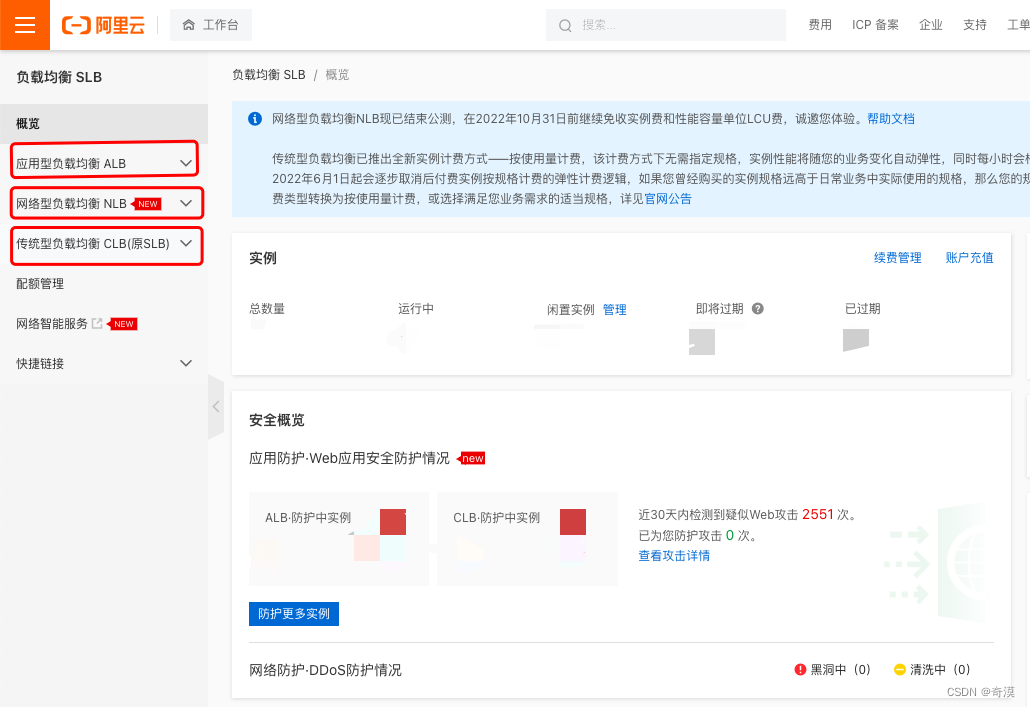Click the 网络防护·DDoS防护情况 heading
1030x707 pixels.
click(x=325, y=670)
